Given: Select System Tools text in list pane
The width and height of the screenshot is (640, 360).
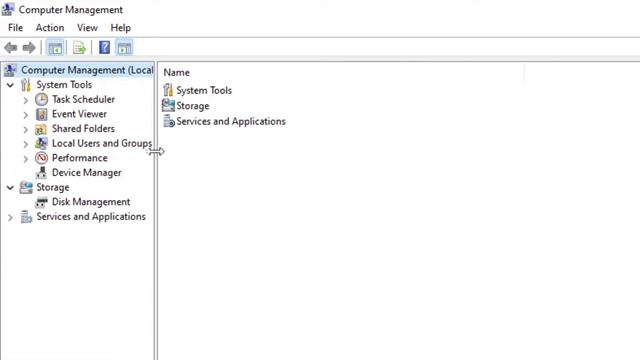Looking at the screenshot, I should [x=204, y=90].
